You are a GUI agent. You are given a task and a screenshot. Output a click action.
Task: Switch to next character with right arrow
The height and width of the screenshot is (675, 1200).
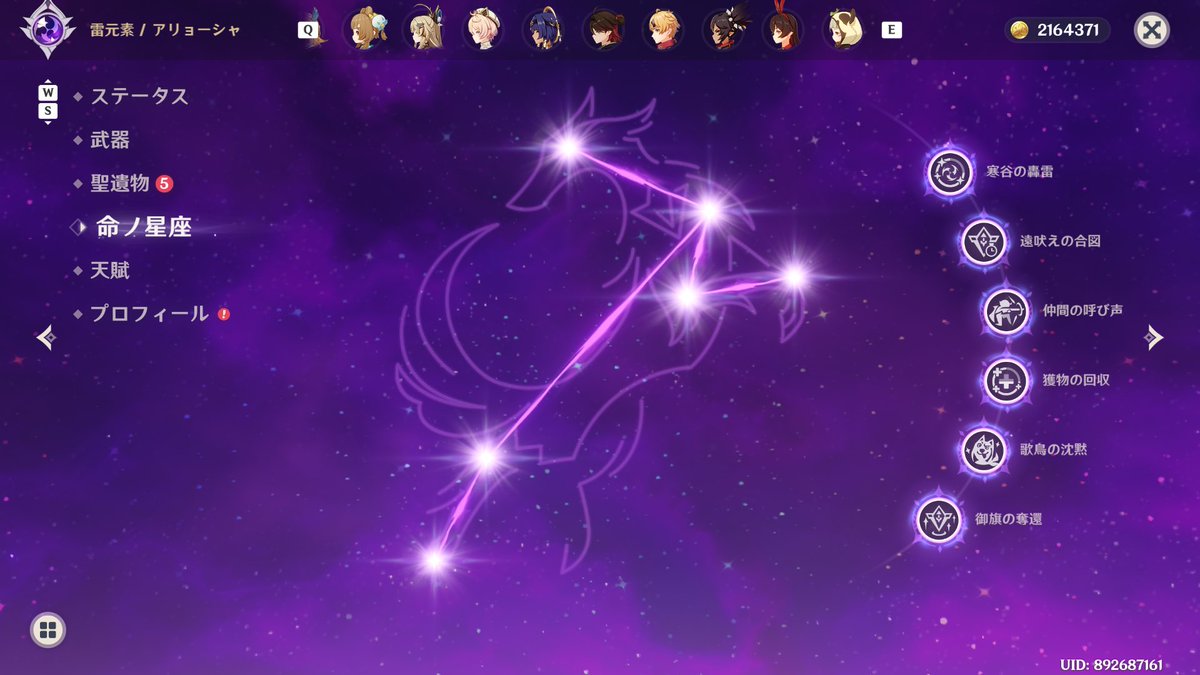click(x=1154, y=338)
